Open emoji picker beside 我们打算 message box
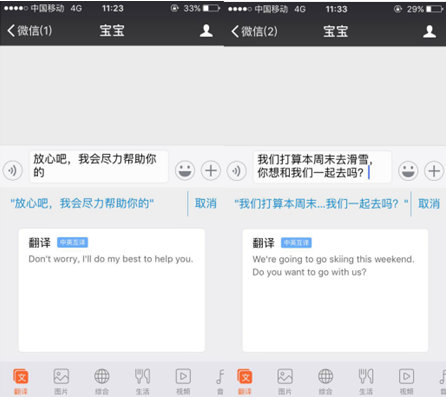This screenshot has height=399, width=446. pos(408,171)
